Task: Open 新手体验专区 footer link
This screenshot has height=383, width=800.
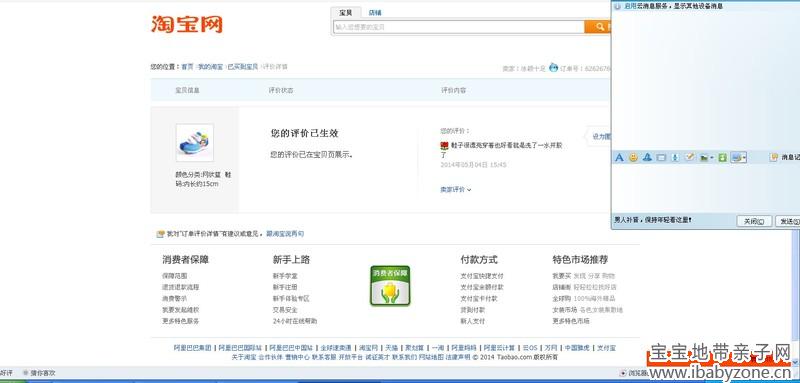Action: click(x=291, y=298)
